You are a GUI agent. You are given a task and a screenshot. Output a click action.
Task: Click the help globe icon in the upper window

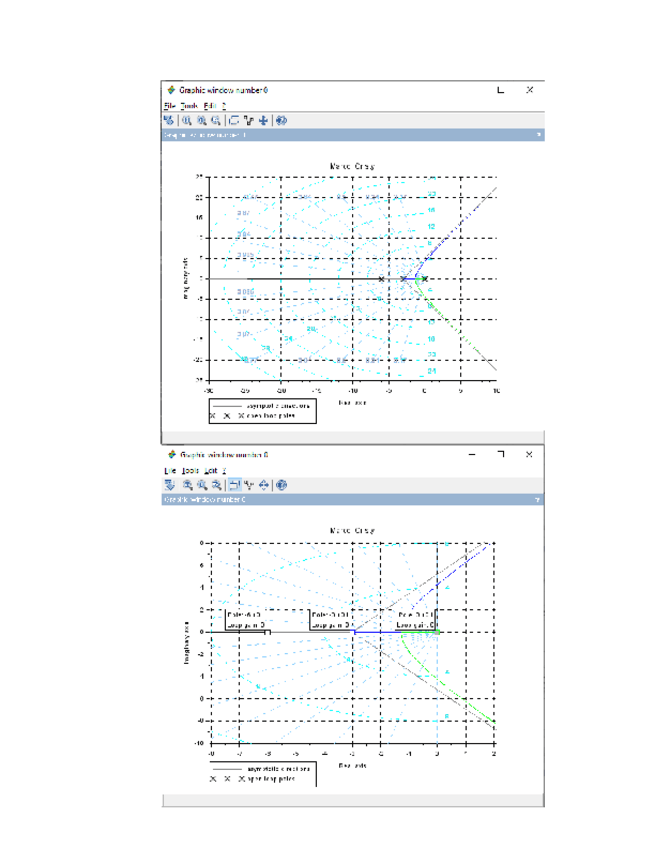(x=281, y=120)
